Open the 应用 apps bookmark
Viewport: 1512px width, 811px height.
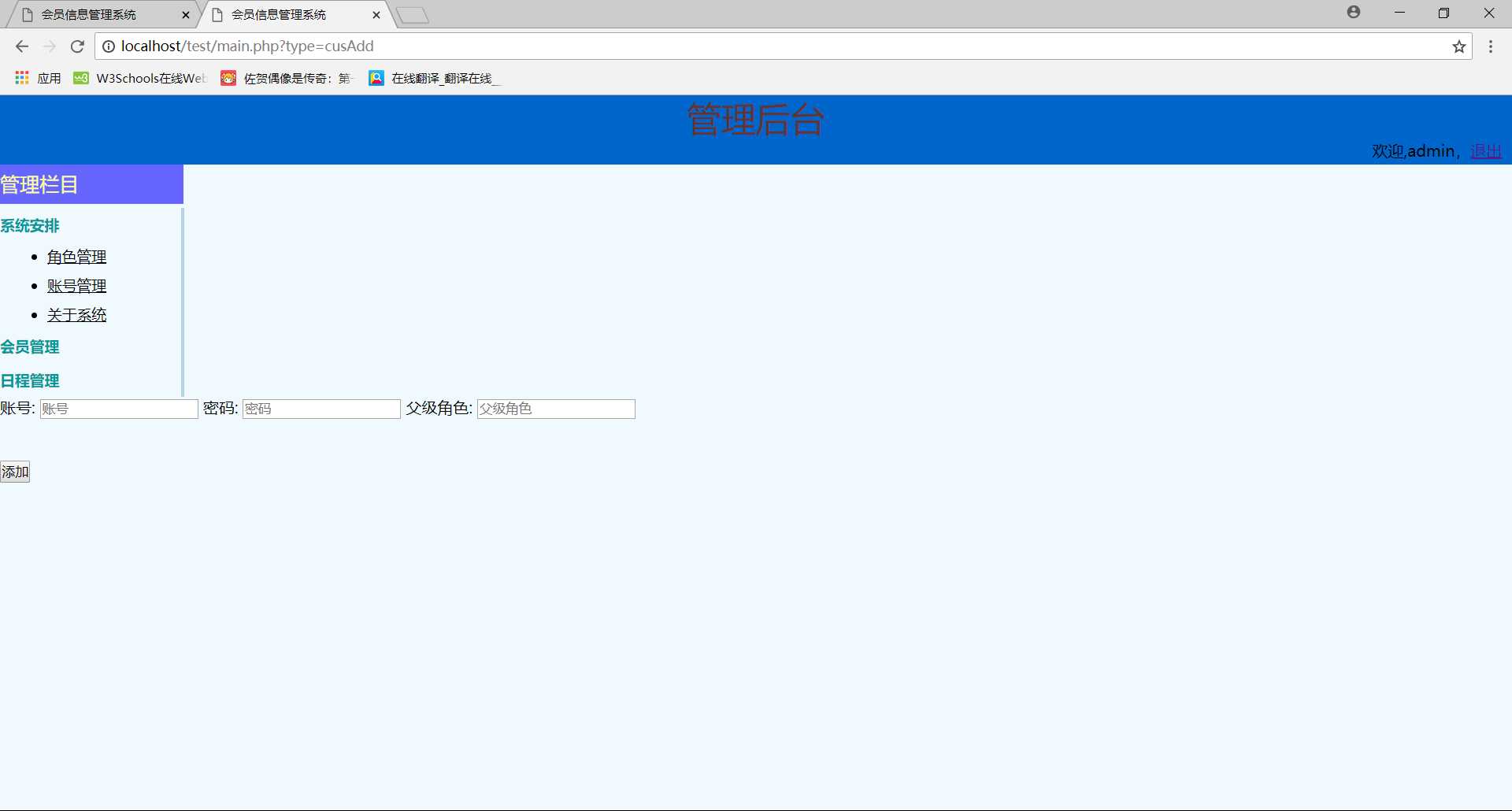coord(38,78)
